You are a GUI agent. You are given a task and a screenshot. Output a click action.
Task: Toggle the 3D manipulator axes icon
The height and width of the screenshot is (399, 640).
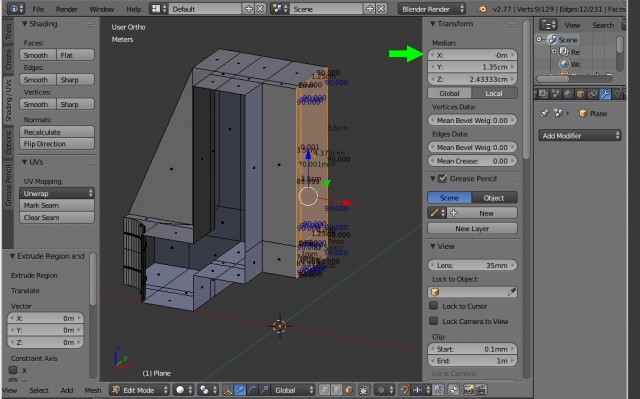(228, 390)
